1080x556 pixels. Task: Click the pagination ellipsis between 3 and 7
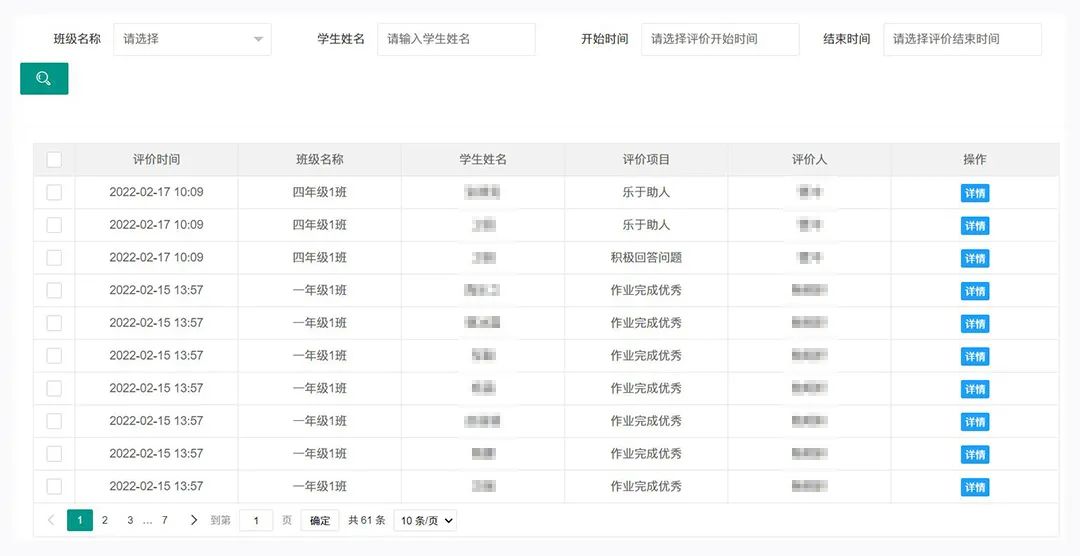147,521
